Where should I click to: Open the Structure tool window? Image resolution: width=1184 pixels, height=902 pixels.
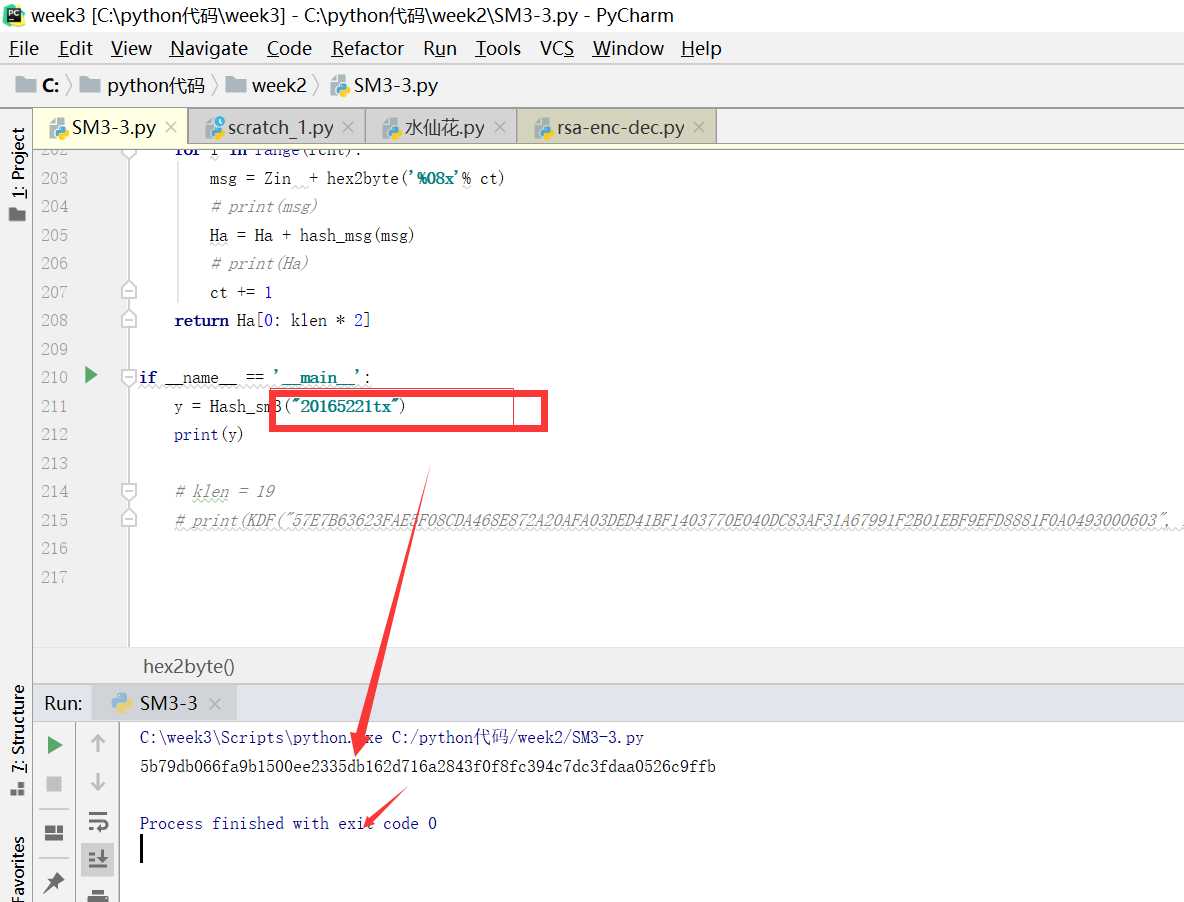[x=17, y=740]
